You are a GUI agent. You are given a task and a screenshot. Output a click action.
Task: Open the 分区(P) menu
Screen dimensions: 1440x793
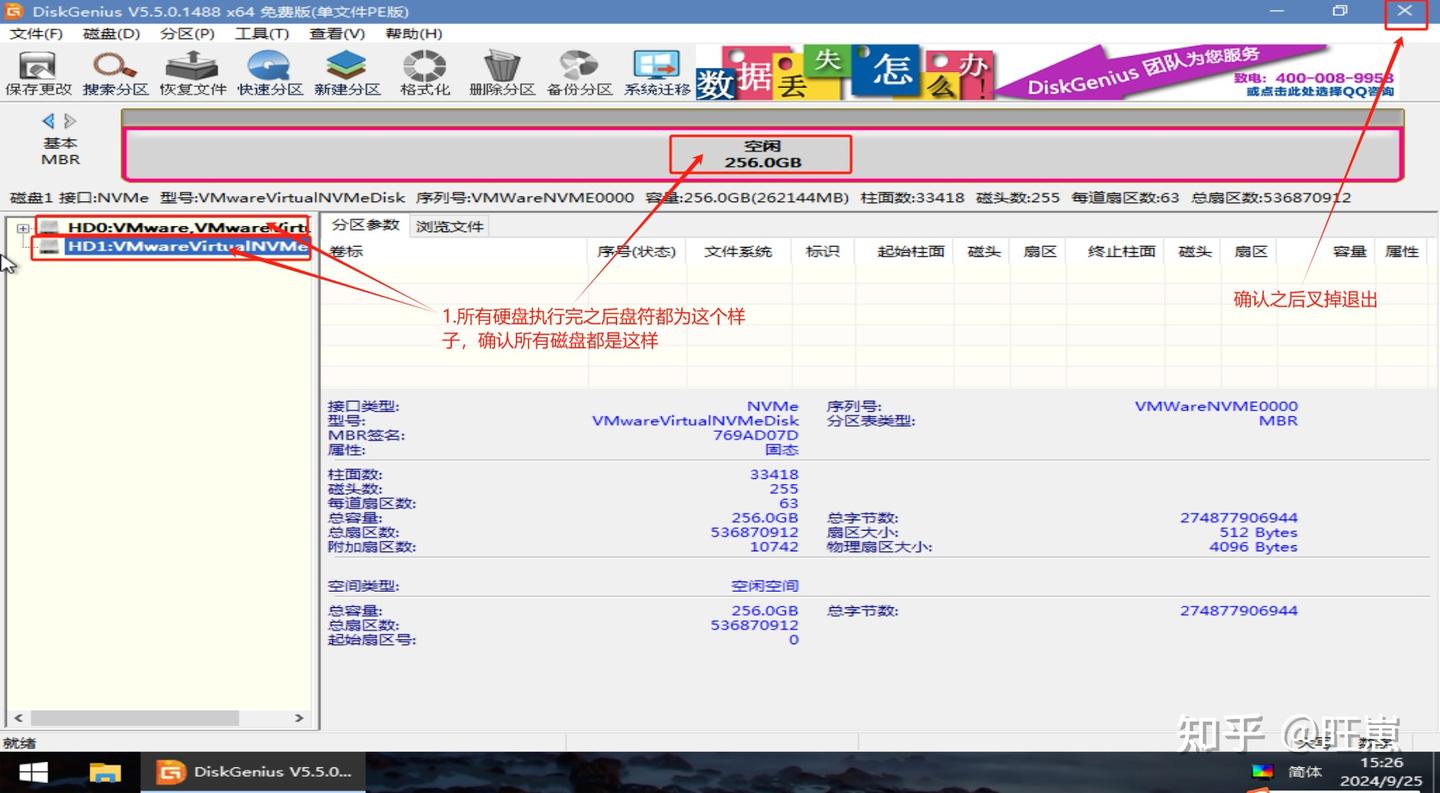tap(187, 34)
